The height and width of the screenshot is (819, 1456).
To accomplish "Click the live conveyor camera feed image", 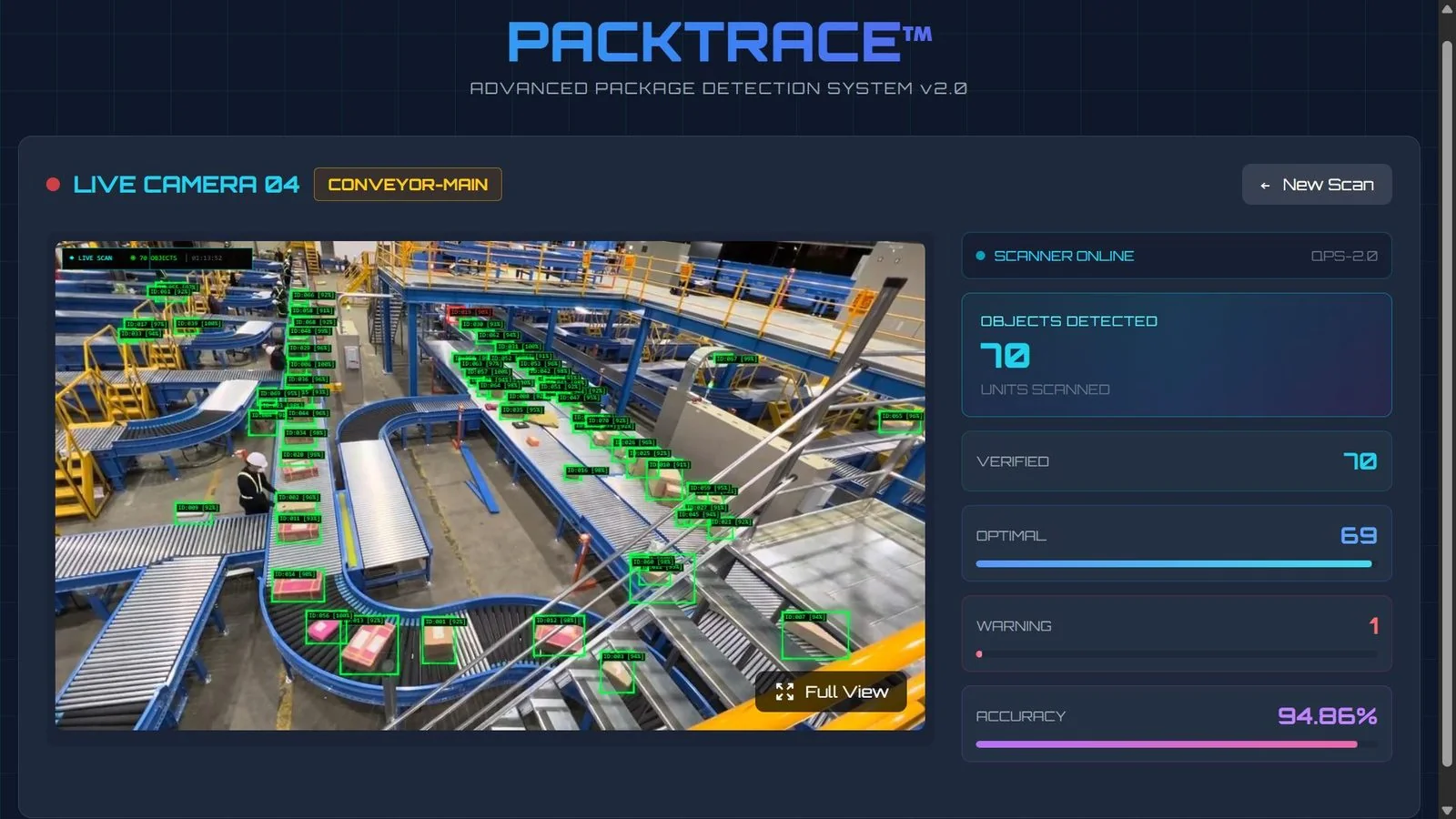I will [x=490, y=485].
